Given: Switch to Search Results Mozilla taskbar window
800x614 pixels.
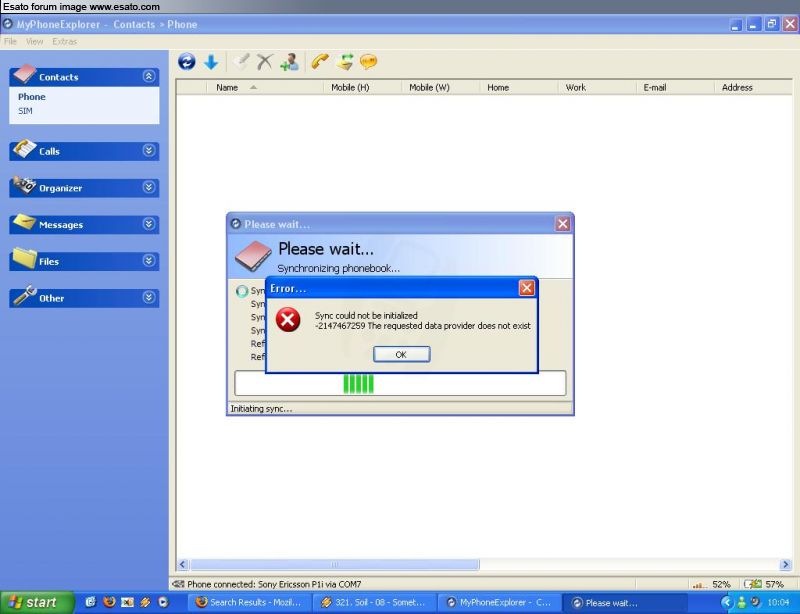Looking at the screenshot, I should pos(249,603).
